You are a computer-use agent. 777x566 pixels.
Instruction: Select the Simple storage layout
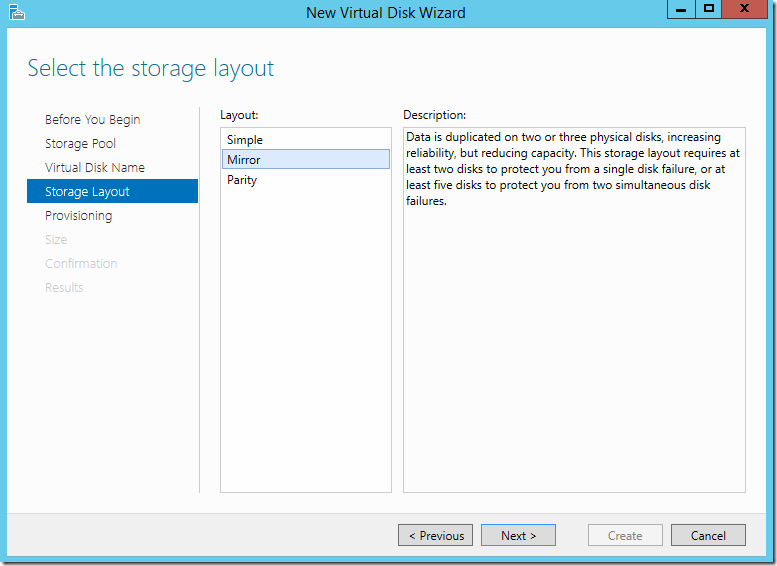pyautogui.click(x=245, y=140)
